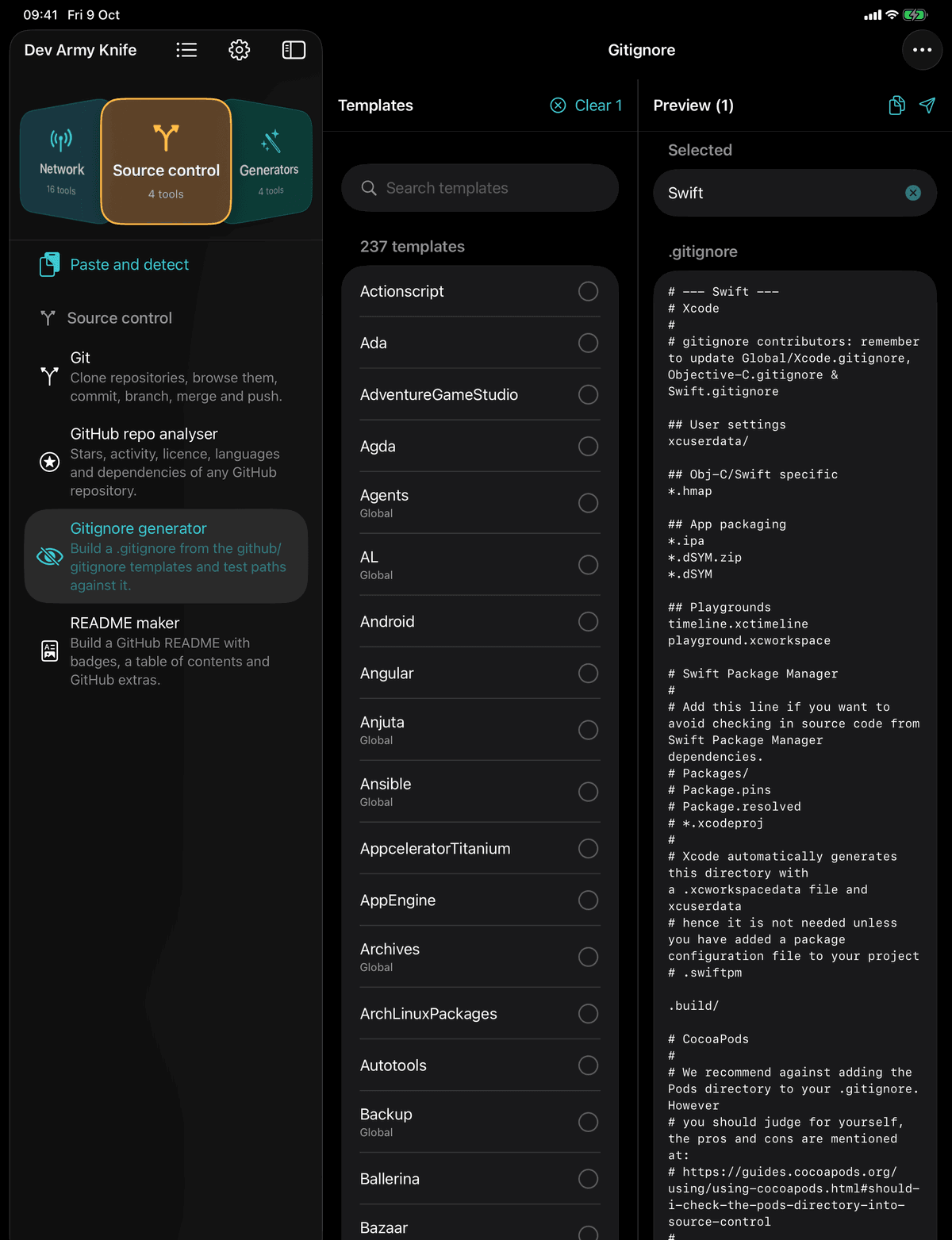Select the ArchLinuxPackages template radio
The height and width of the screenshot is (1240, 952).
[x=588, y=1013]
